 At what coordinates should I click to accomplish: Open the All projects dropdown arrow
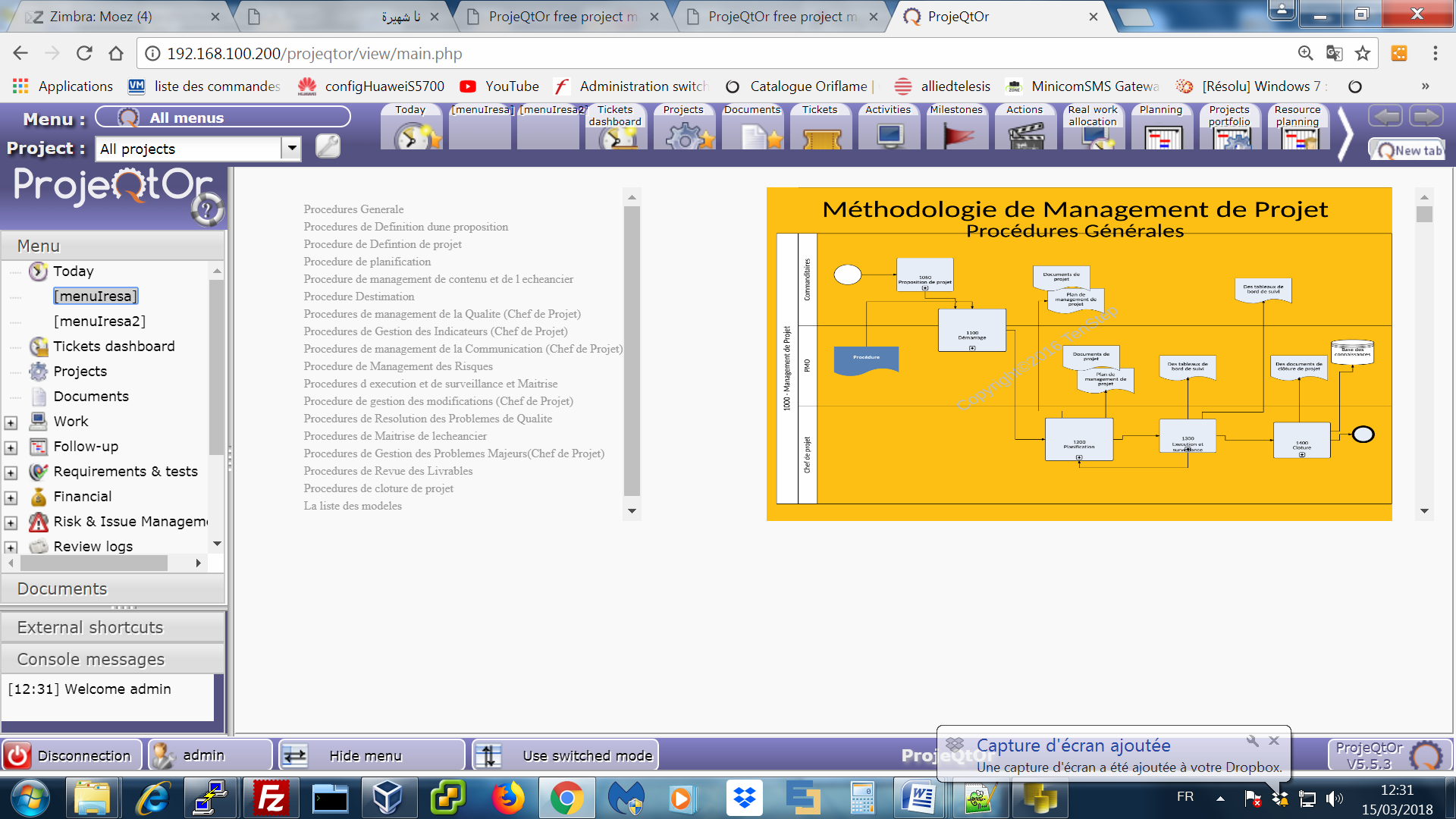[291, 148]
